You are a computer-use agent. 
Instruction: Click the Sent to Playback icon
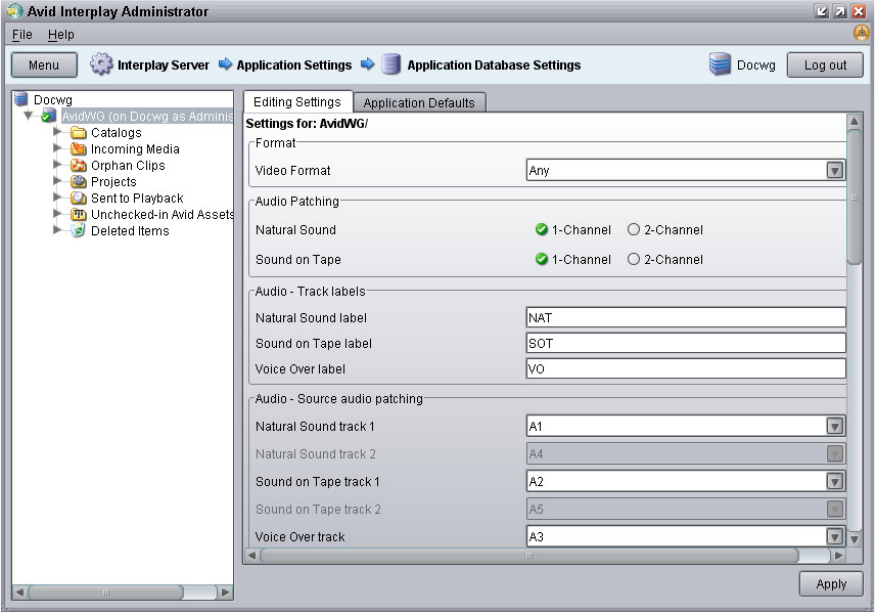79,198
